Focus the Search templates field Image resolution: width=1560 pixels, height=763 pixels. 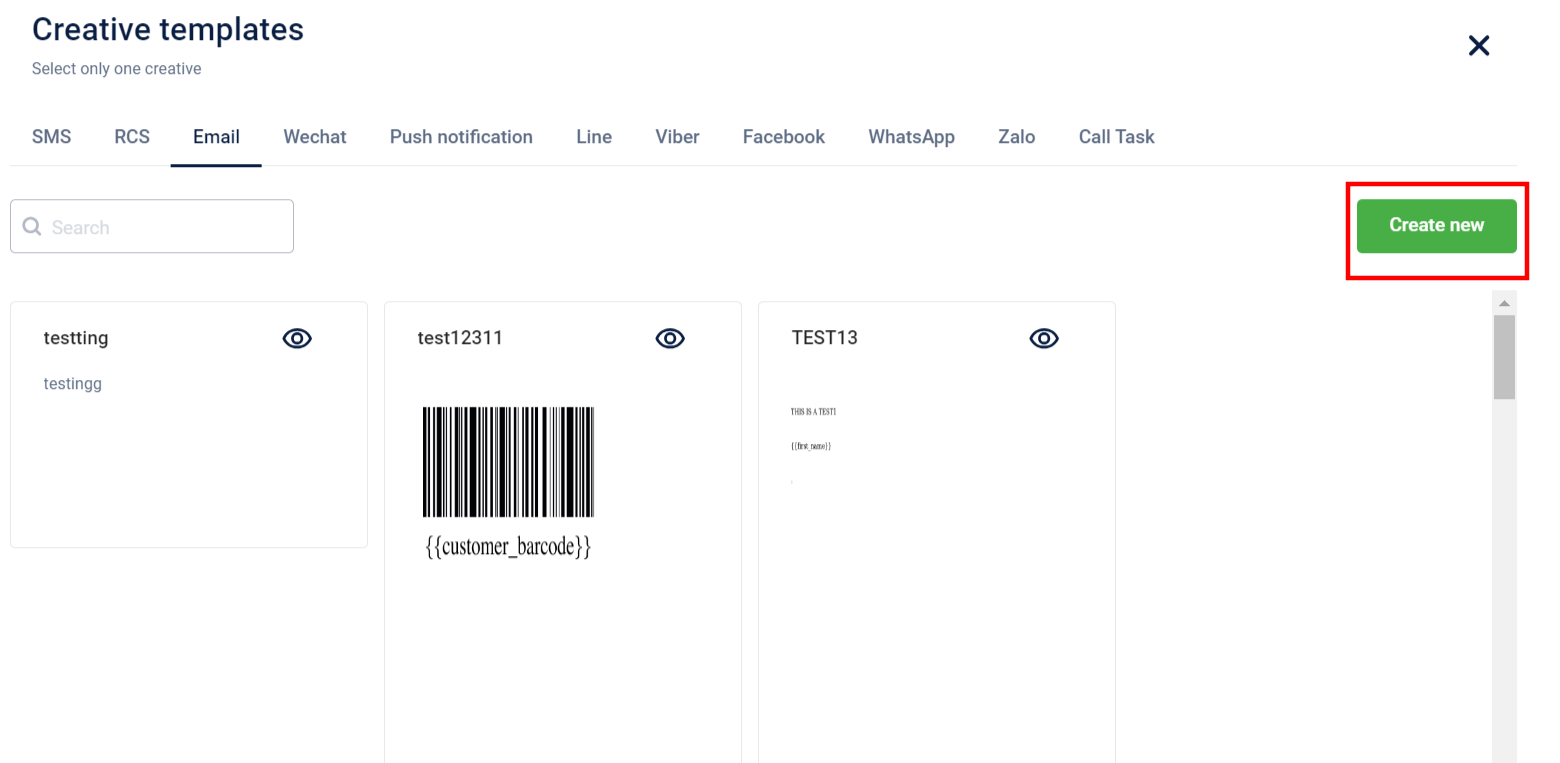pyautogui.click(x=152, y=227)
